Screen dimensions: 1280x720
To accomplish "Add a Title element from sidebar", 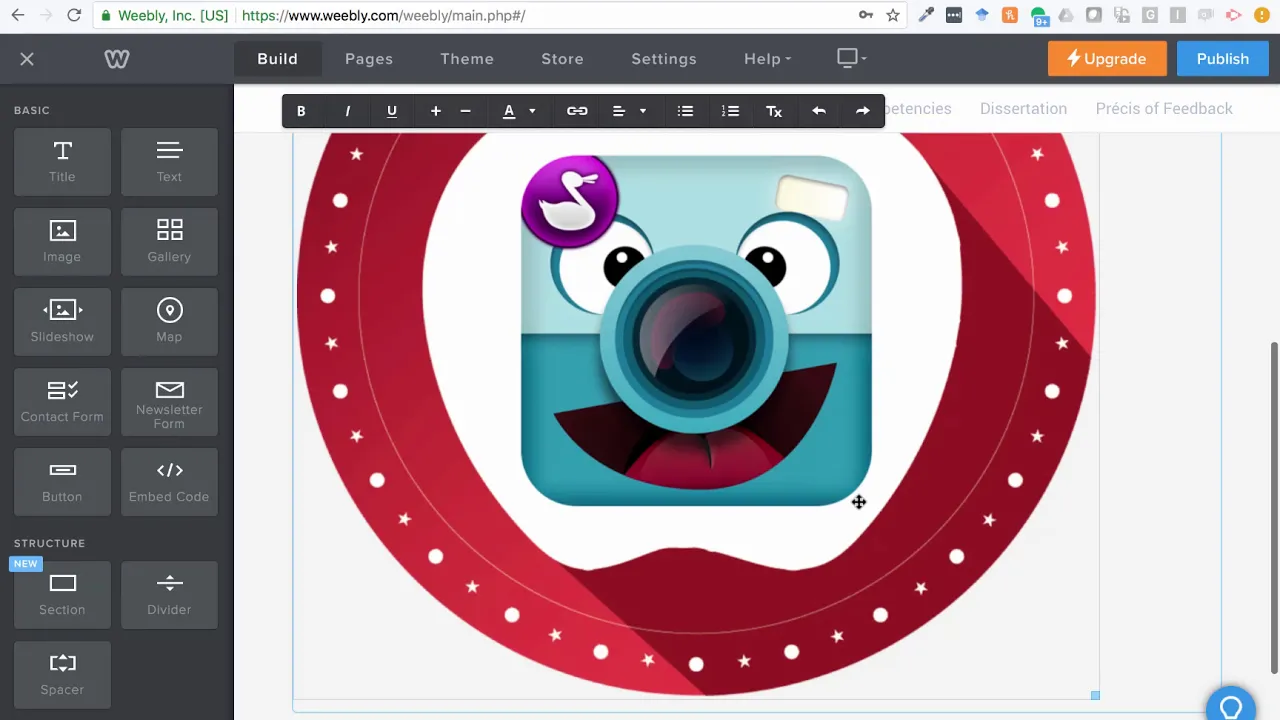I will (x=62, y=162).
